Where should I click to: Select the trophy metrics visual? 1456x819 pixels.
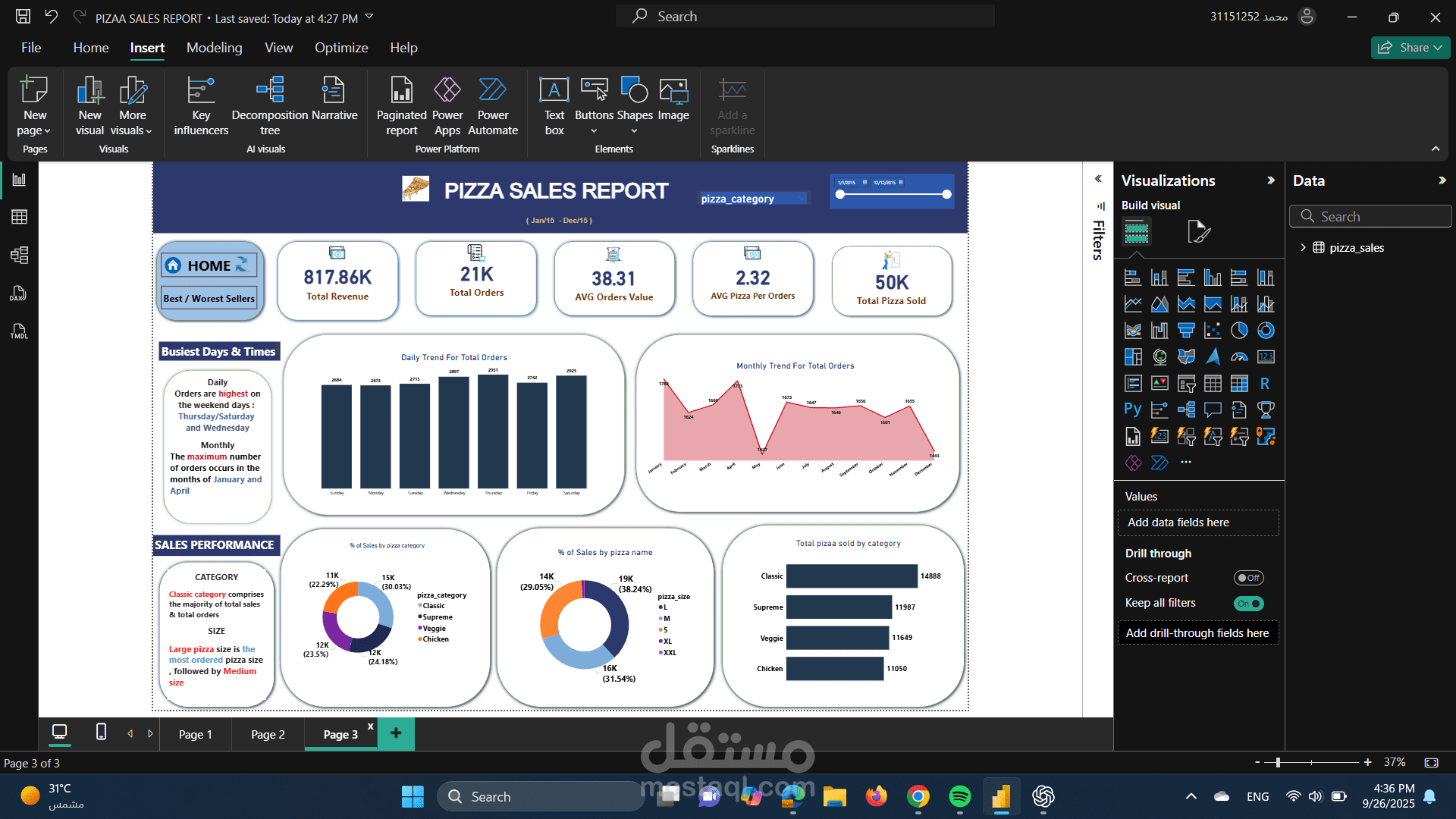tap(1266, 409)
